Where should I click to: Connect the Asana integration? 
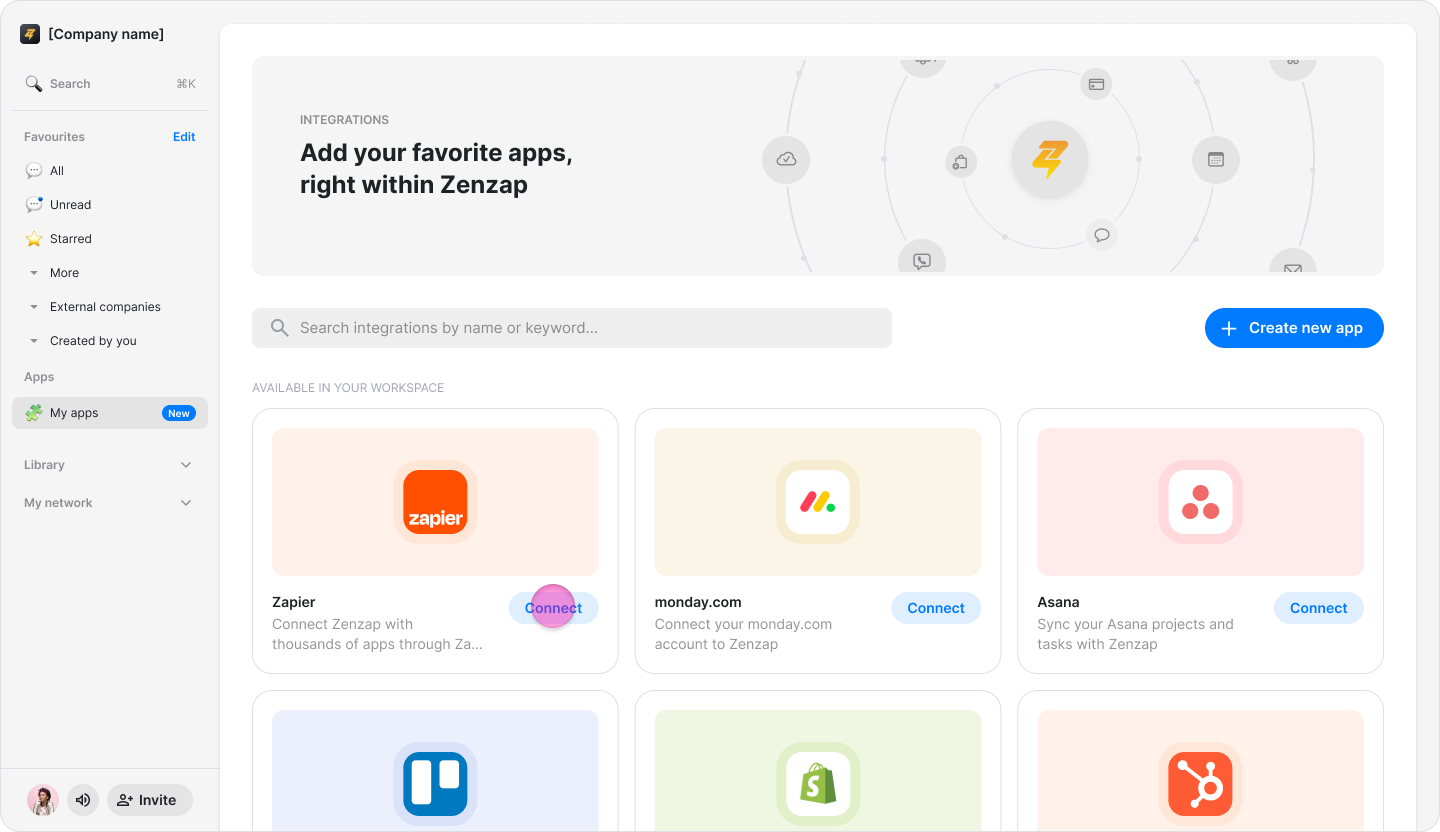click(x=1319, y=608)
